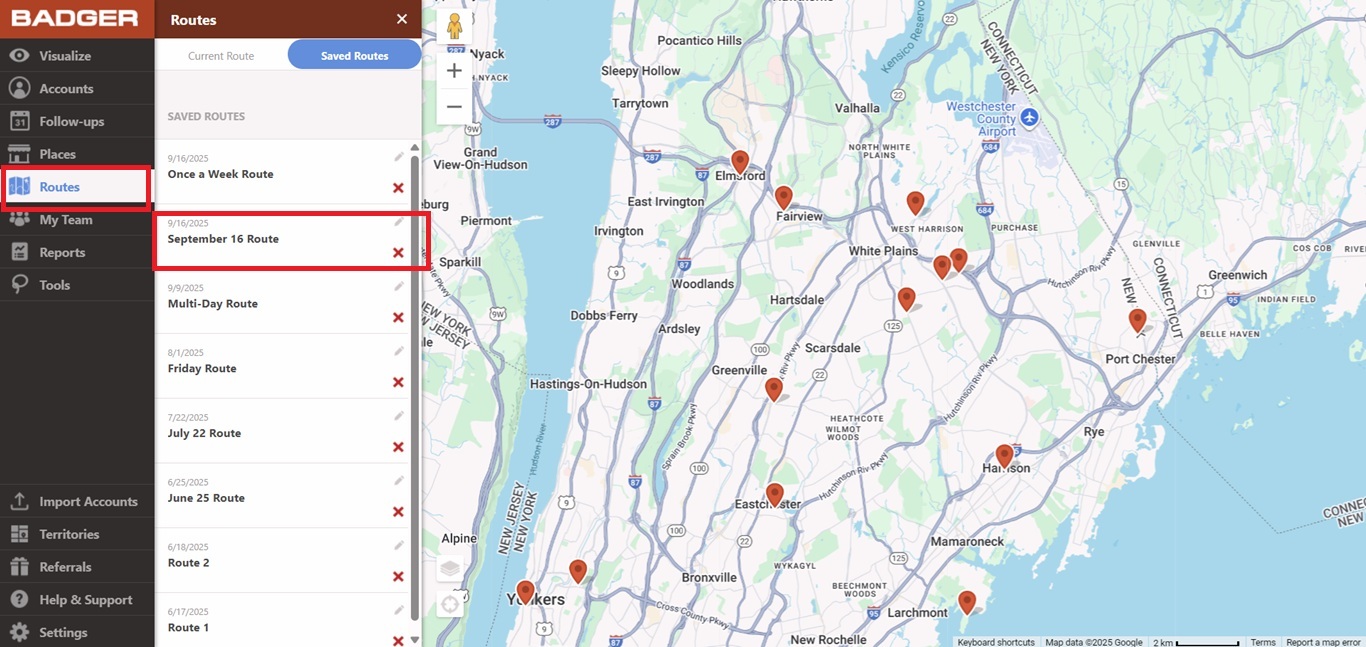The width and height of the screenshot is (1366, 647).
Task: Open the map layers button
Action: point(451,569)
